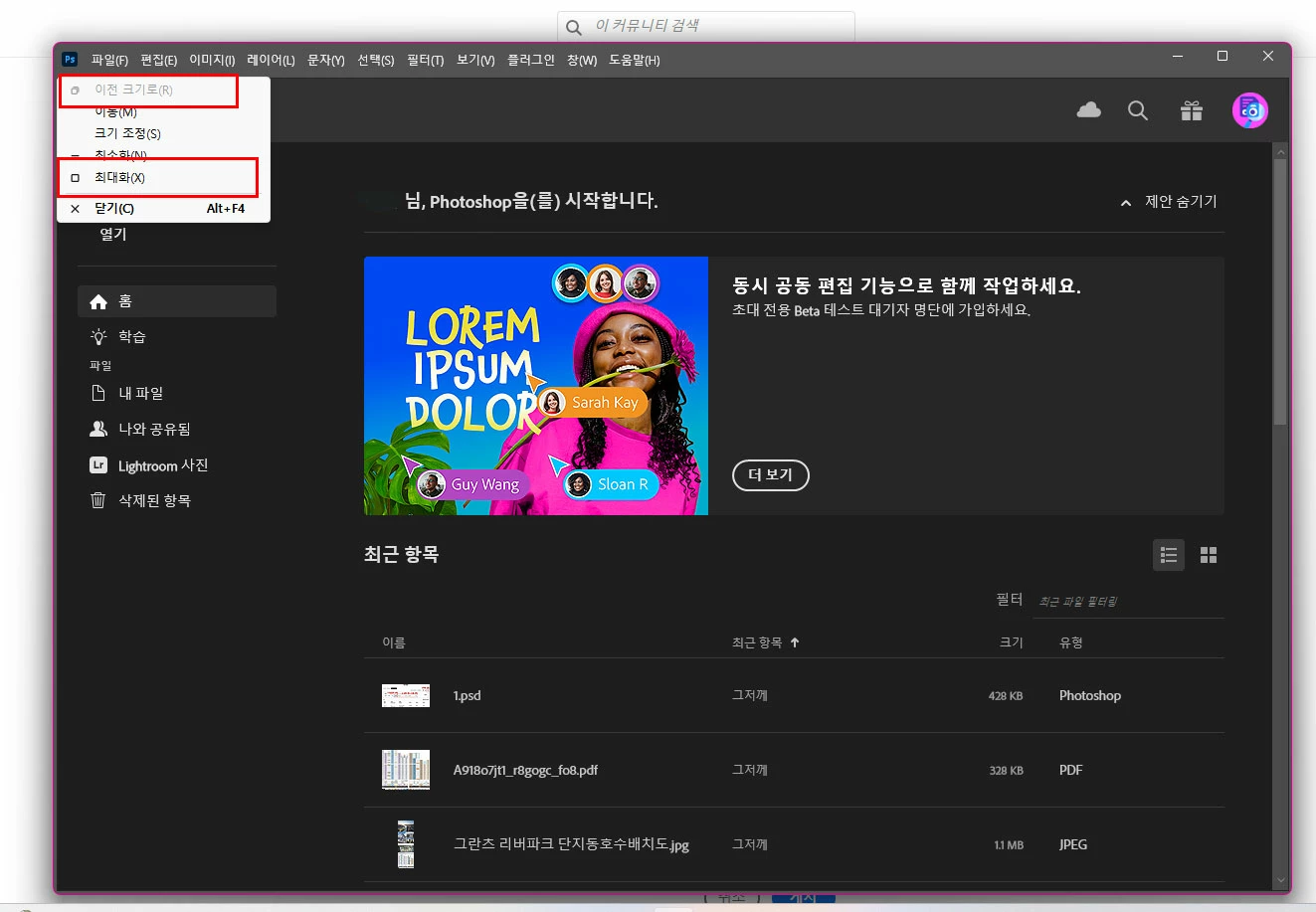Image resolution: width=1316 pixels, height=912 pixels.
Task: Click the Photoshop Ps app icon
Action: pyautogui.click(x=70, y=60)
